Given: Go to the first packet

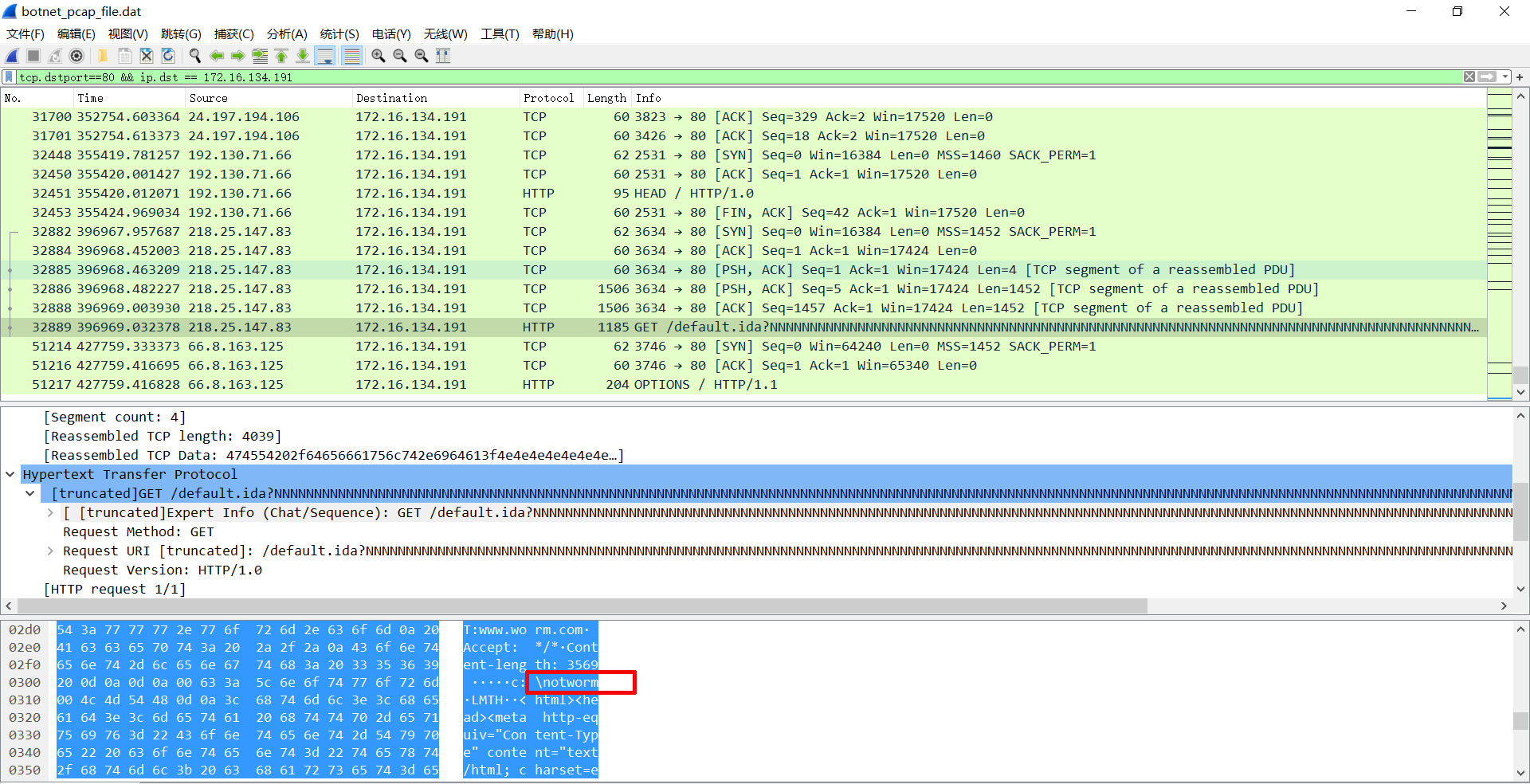Looking at the screenshot, I should pos(281,56).
